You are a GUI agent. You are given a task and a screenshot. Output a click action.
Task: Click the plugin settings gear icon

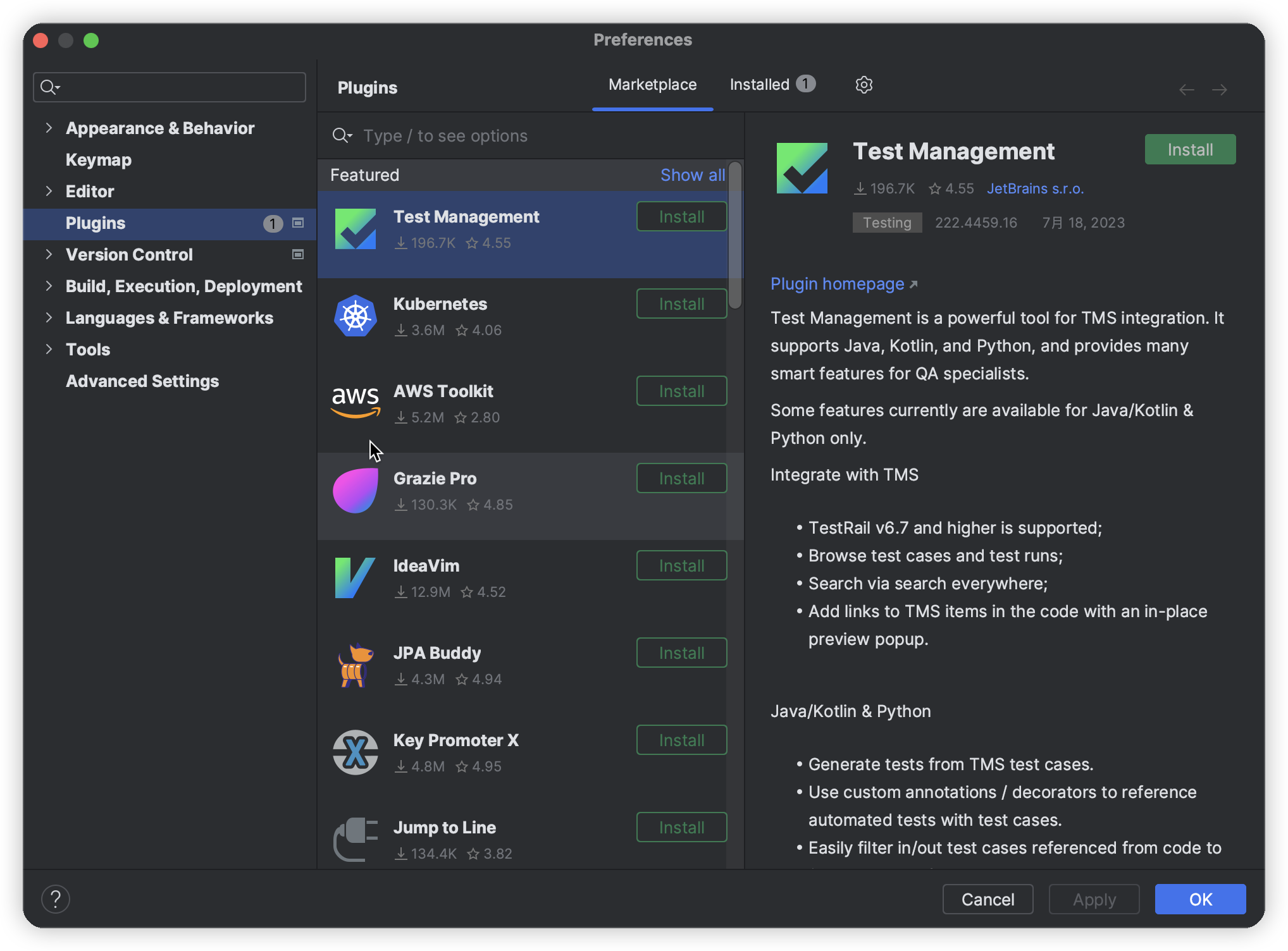pos(864,85)
